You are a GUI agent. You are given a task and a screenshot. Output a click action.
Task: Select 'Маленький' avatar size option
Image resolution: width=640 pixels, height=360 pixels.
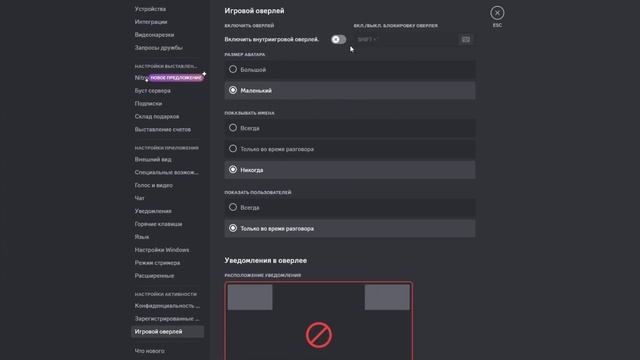pos(350,90)
